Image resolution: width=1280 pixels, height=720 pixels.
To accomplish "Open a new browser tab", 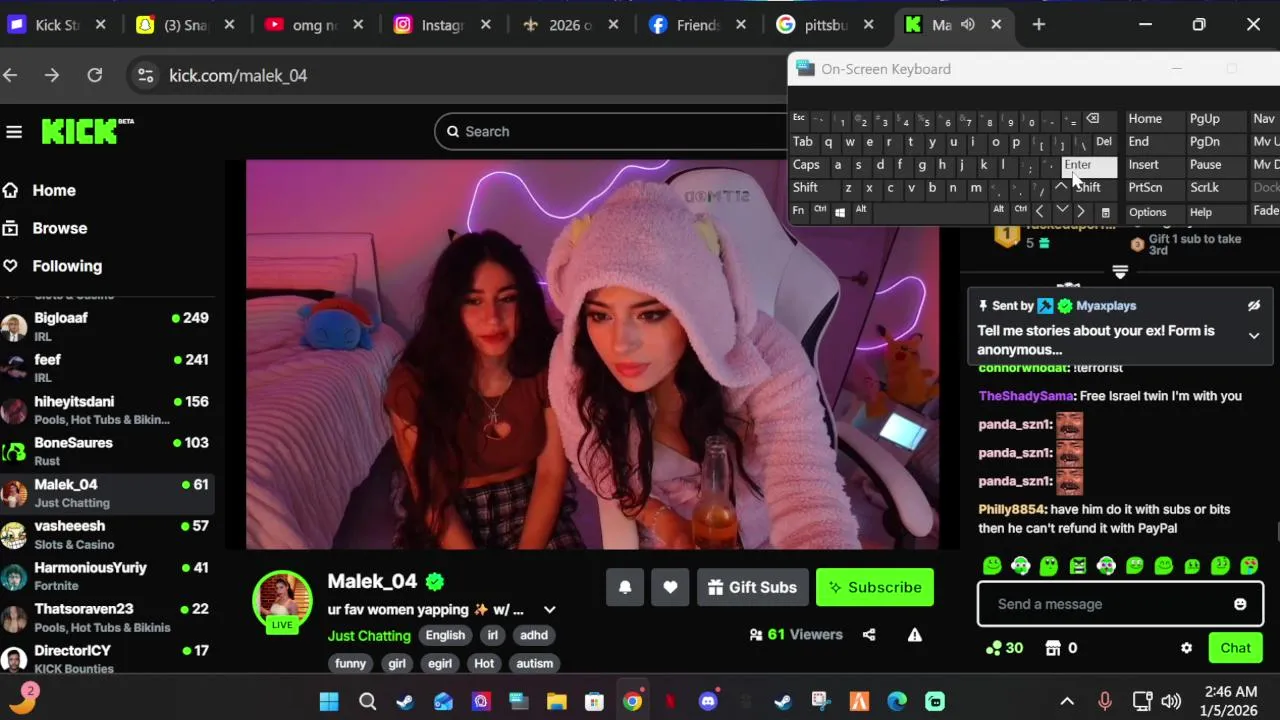I will [x=1038, y=24].
